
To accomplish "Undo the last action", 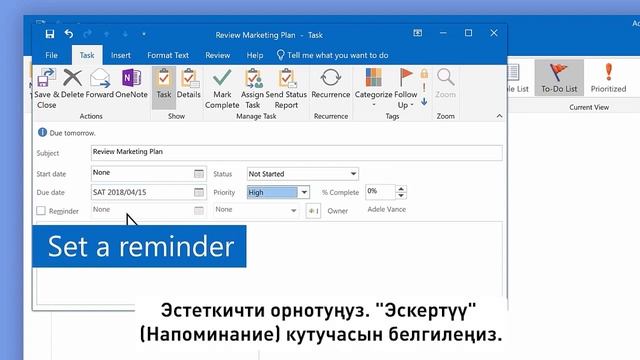I will pos(69,34).
